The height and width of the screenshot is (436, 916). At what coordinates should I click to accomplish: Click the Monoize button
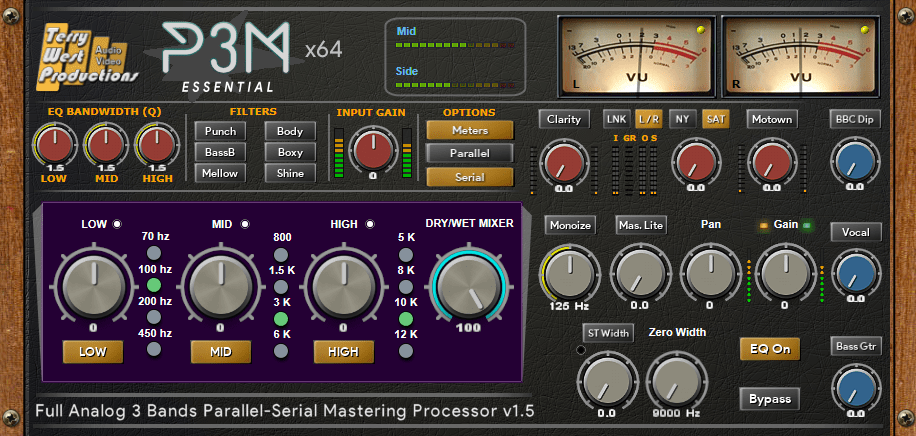click(570, 225)
